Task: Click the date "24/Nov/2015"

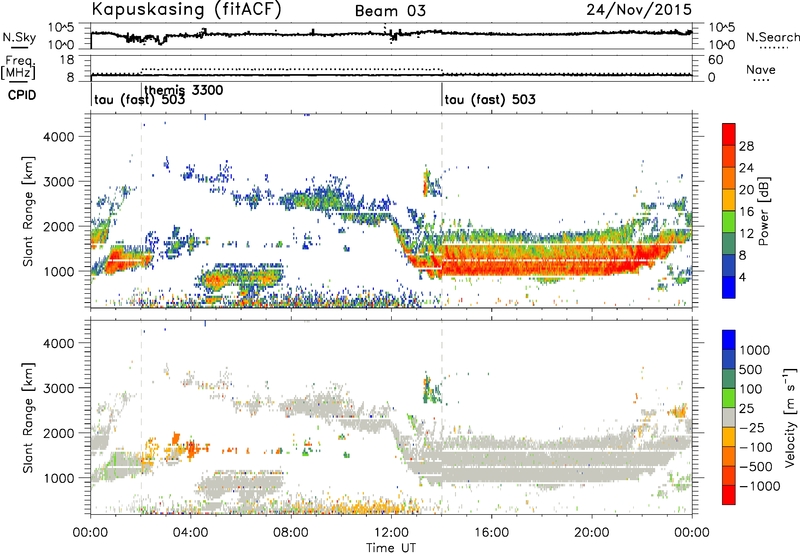Action: tap(639, 10)
